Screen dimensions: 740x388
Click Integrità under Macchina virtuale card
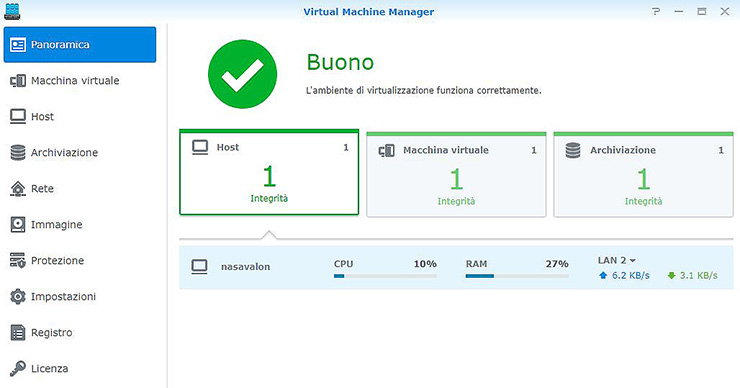point(456,201)
